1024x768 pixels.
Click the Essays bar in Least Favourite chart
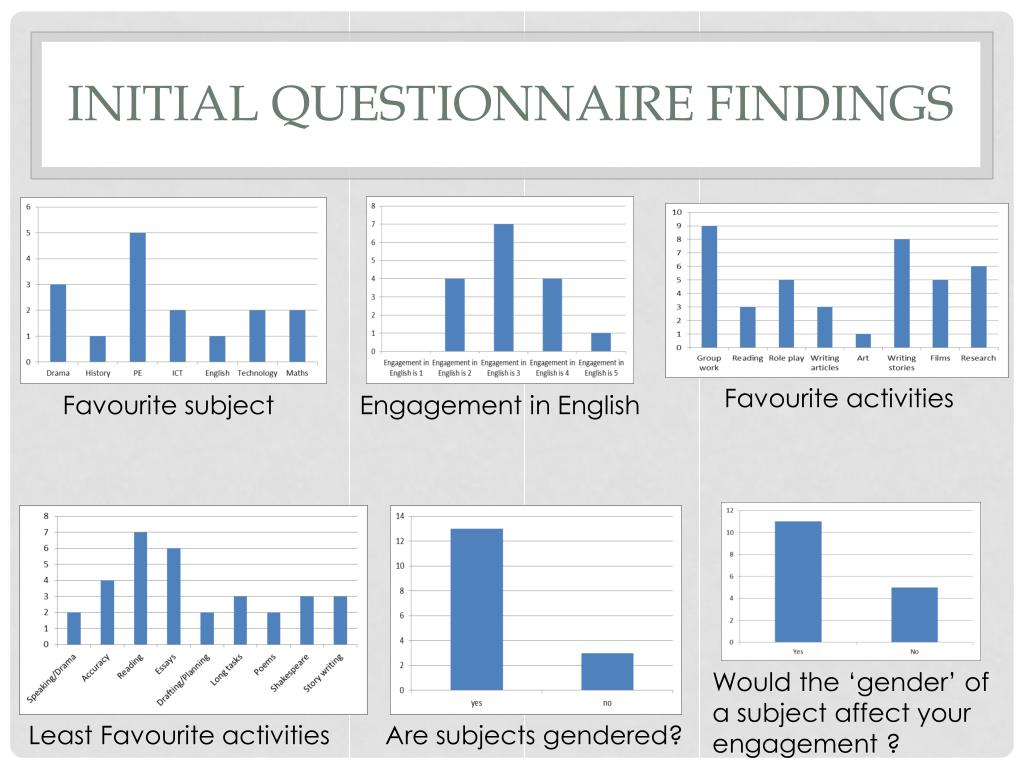click(174, 596)
